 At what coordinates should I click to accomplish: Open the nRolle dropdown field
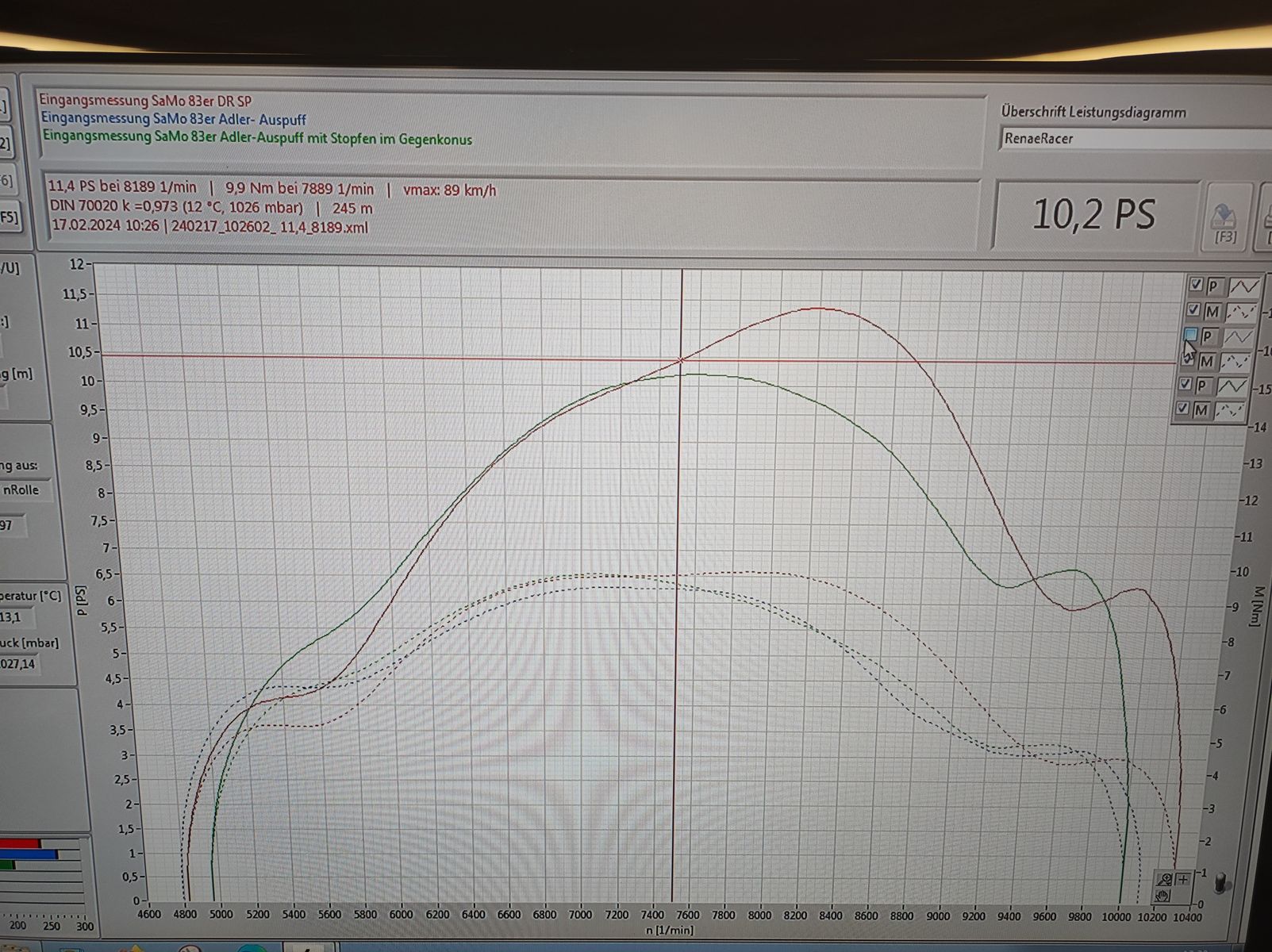pos(24,490)
